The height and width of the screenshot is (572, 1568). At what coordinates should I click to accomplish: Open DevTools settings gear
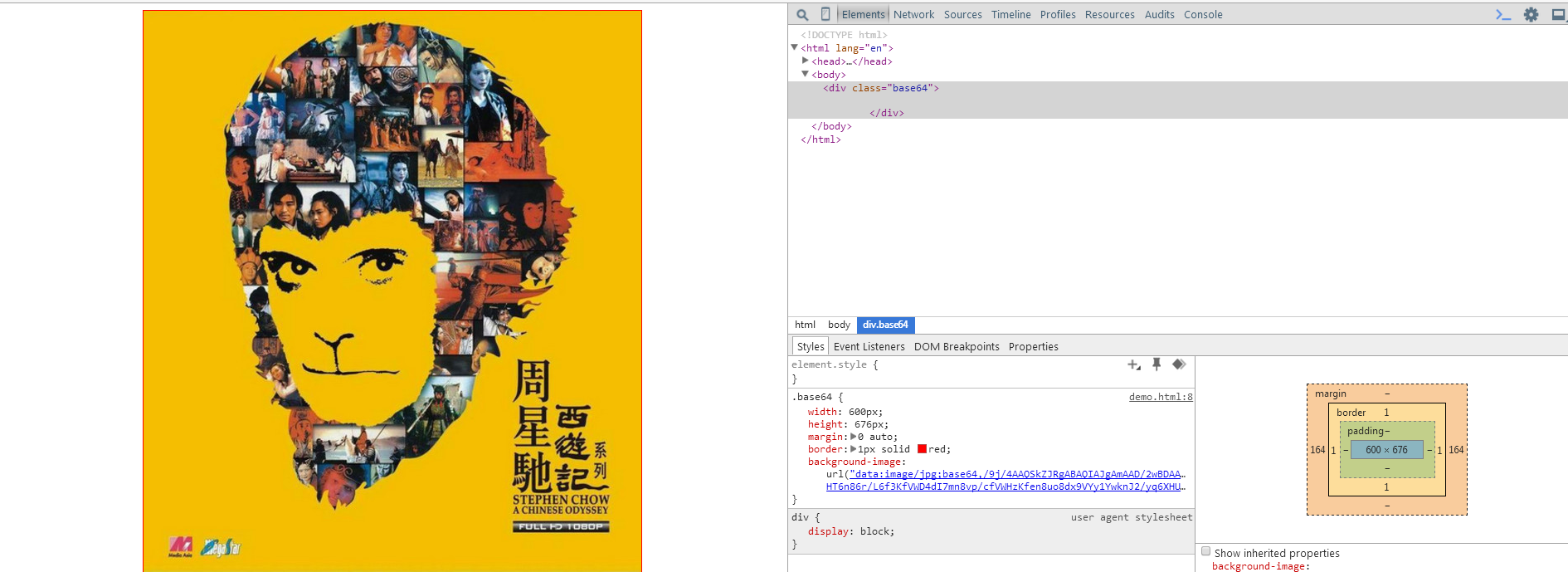tap(1531, 14)
